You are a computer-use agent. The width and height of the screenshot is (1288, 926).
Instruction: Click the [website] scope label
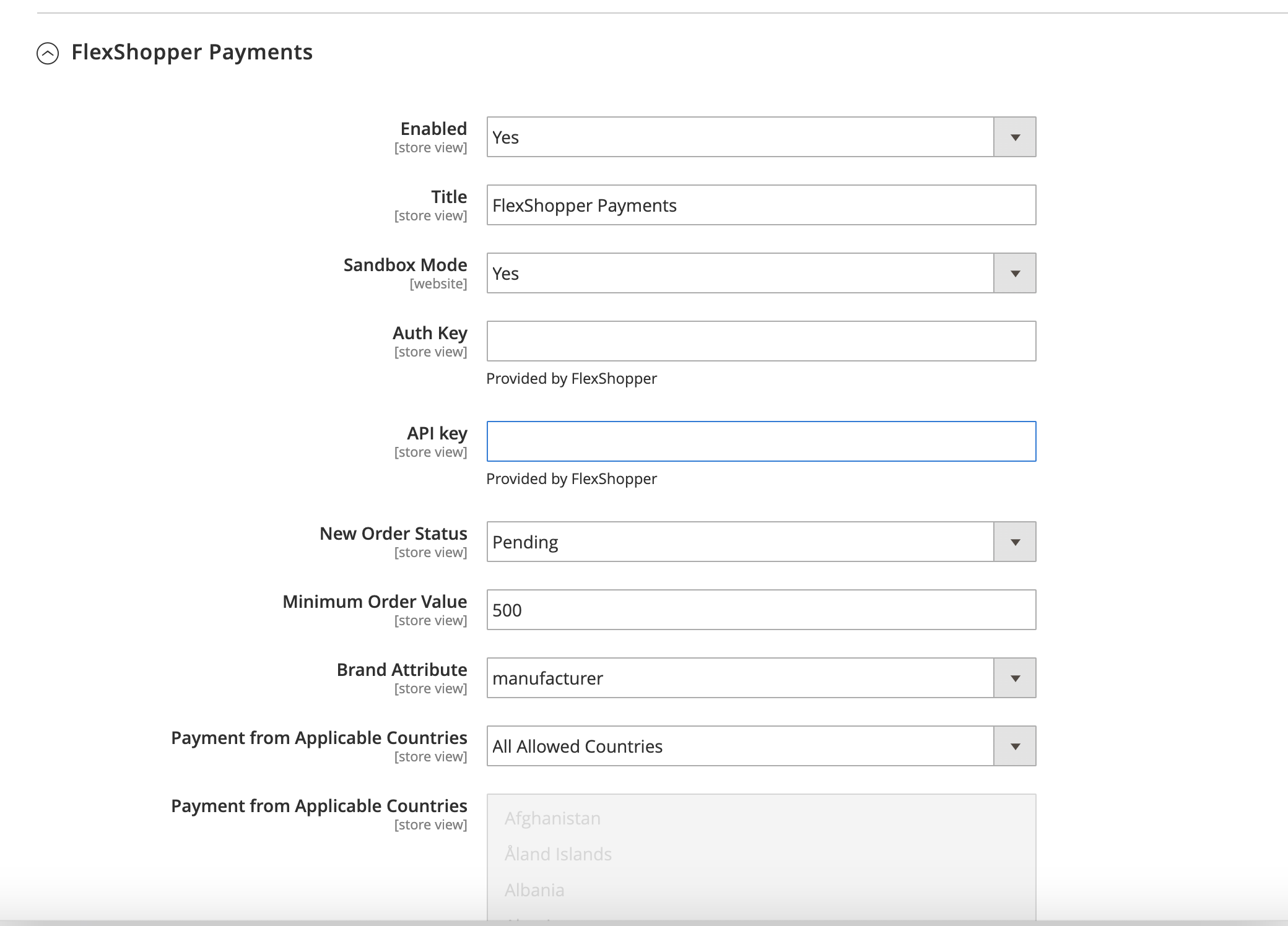point(438,283)
